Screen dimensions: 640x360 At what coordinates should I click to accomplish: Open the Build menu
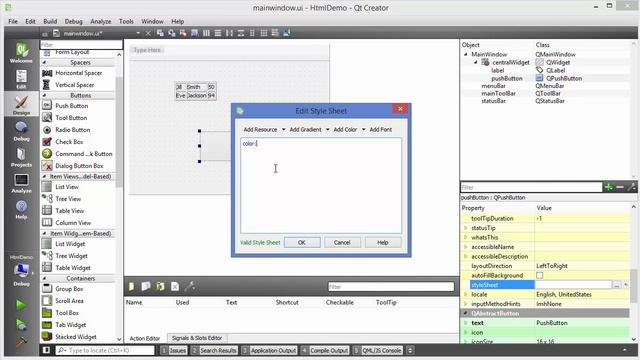coord(50,21)
